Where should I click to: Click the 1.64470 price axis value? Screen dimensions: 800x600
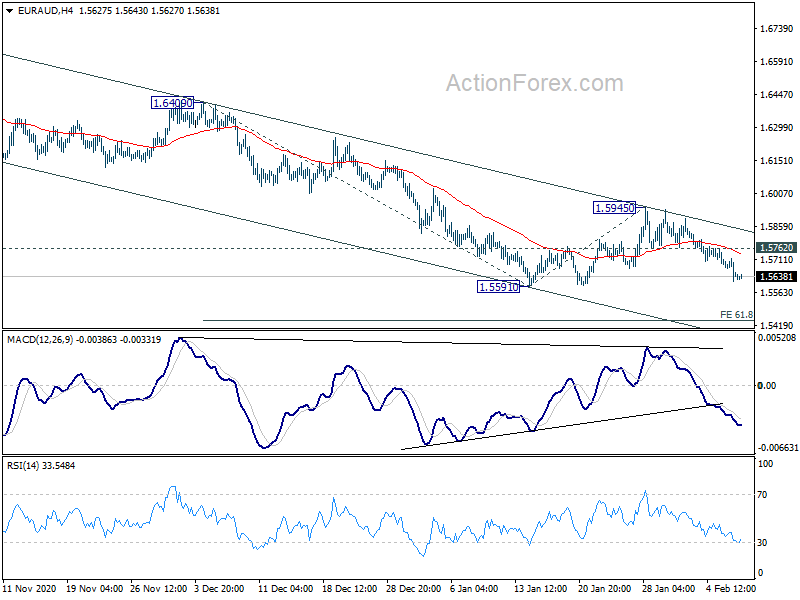[777, 94]
